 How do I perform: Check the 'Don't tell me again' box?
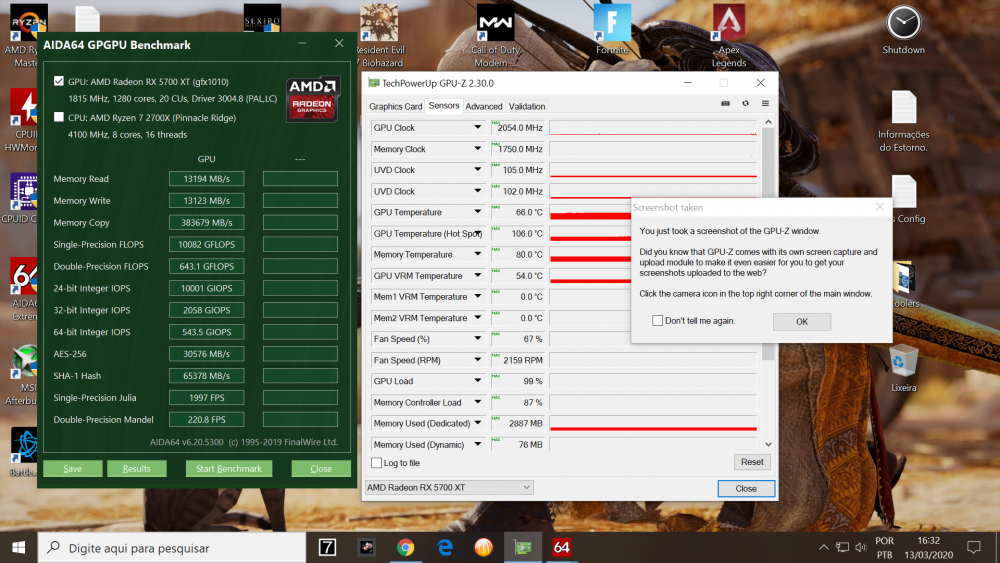[x=657, y=321]
